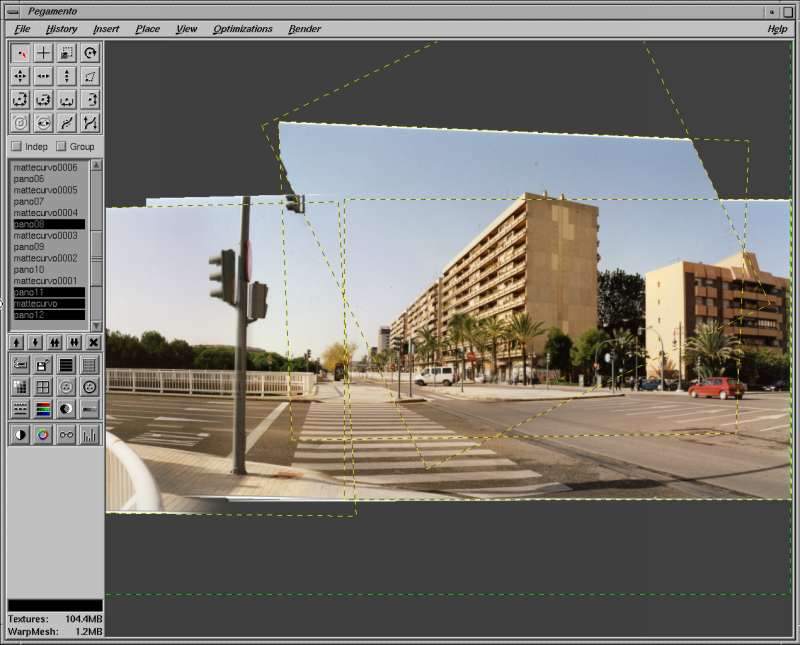The image size is (800, 645).
Task: Click the glasses-shaped icon
Action: (x=66, y=435)
